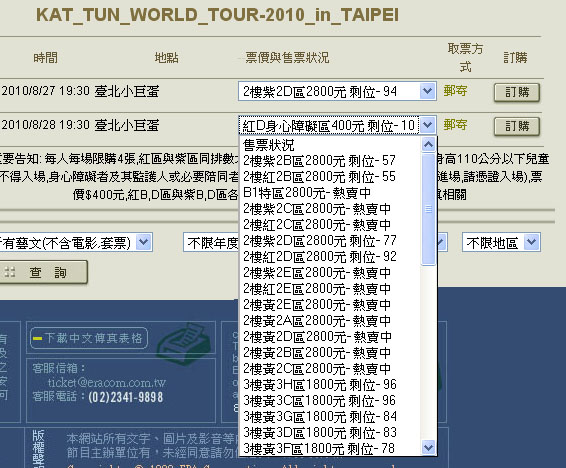The height and width of the screenshot is (468, 566).
Task: Select 3樓黃3D區1800元 剩位-83 option
Action: pos(330,432)
